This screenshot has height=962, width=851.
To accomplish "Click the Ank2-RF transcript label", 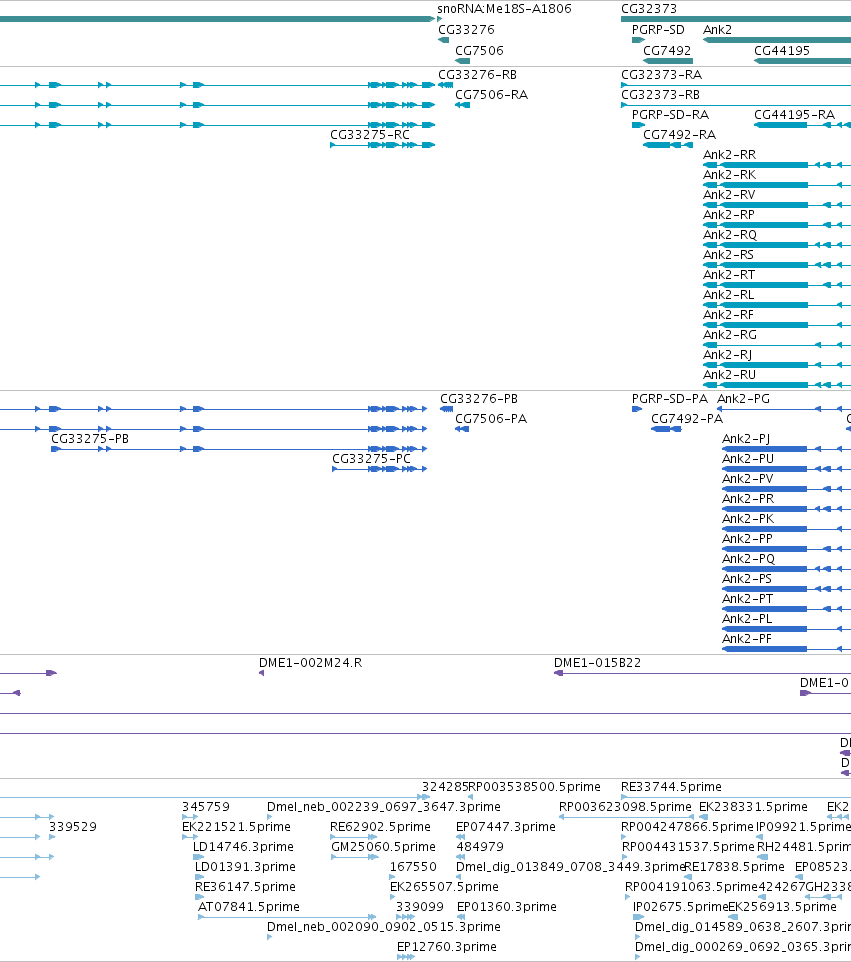I will coord(728,315).
